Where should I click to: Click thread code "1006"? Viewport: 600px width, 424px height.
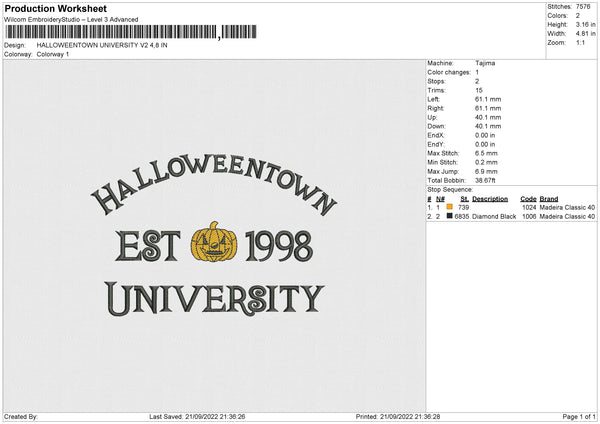529,217
